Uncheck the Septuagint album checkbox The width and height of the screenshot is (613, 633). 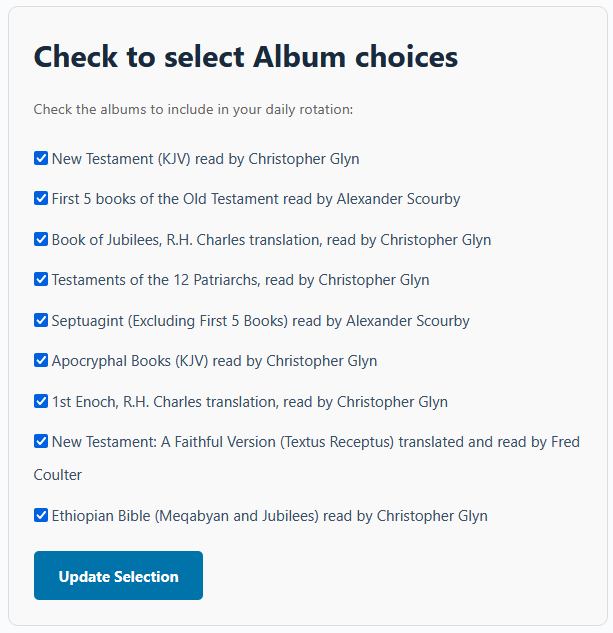(41, 320)
